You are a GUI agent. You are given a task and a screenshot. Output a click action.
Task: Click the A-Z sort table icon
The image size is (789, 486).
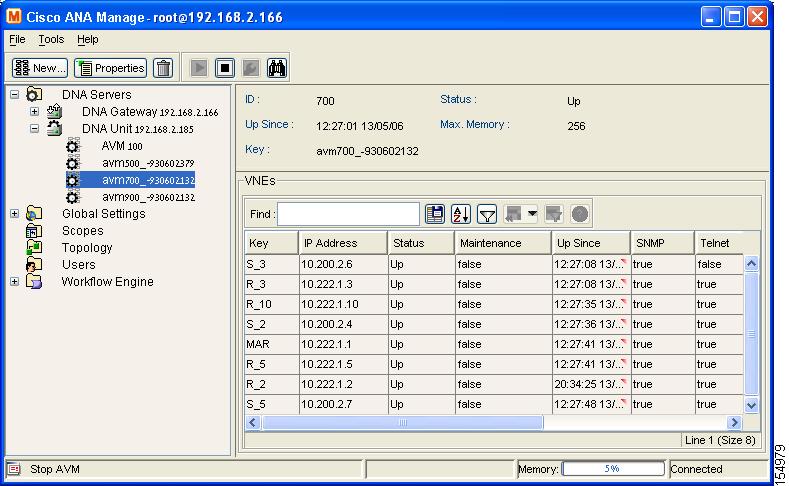click(461, 214)
